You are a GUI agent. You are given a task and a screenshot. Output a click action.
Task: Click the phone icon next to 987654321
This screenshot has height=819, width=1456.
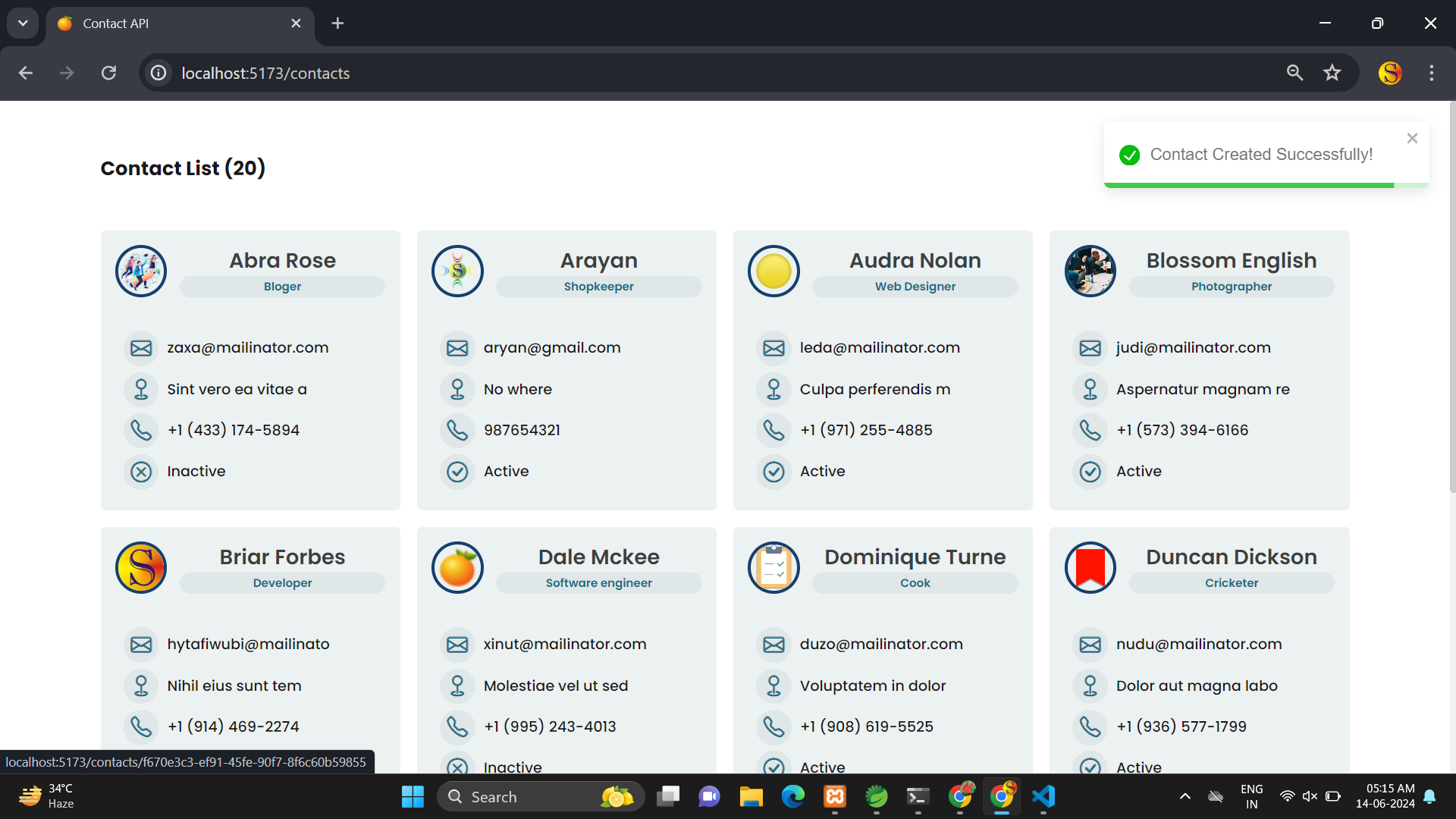pyautogui.click(x=457, y=430)
